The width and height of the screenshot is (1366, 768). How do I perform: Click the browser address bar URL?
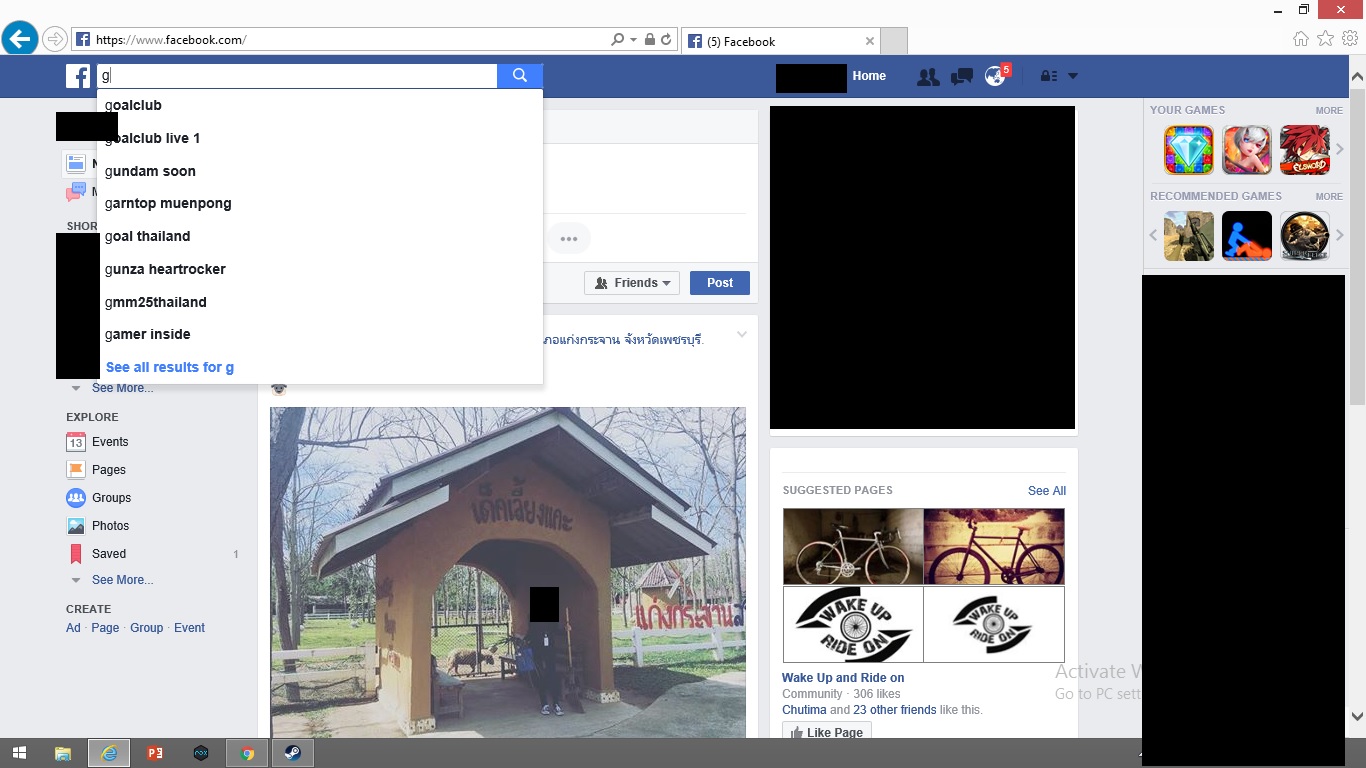point(171,40)
